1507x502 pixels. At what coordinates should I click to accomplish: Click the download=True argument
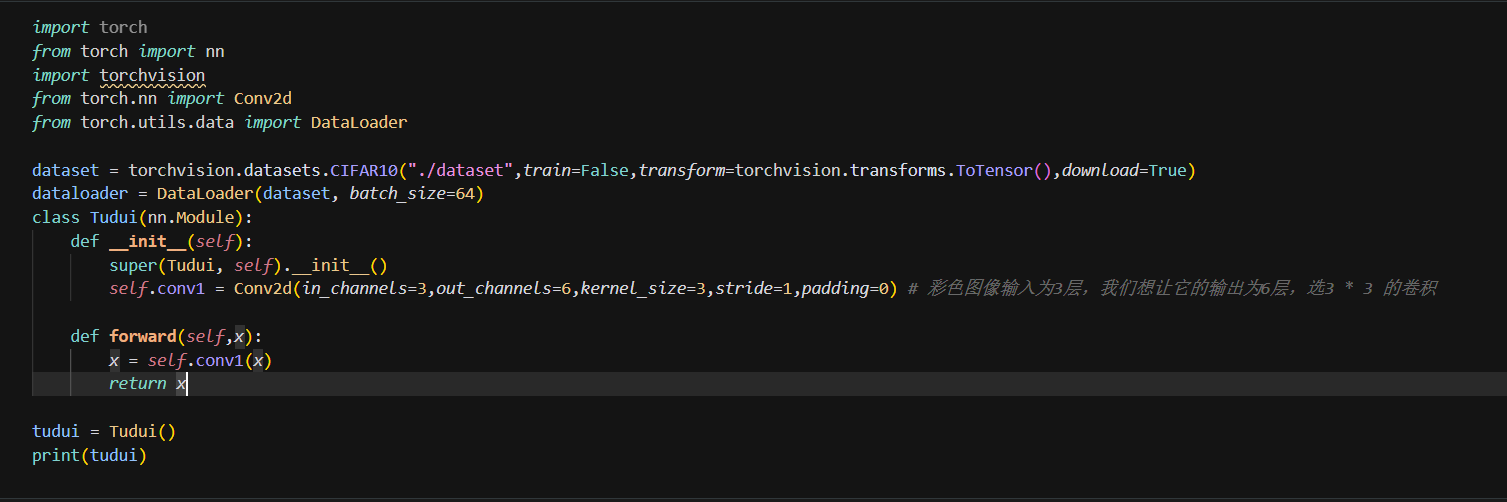coord(1125,171)
